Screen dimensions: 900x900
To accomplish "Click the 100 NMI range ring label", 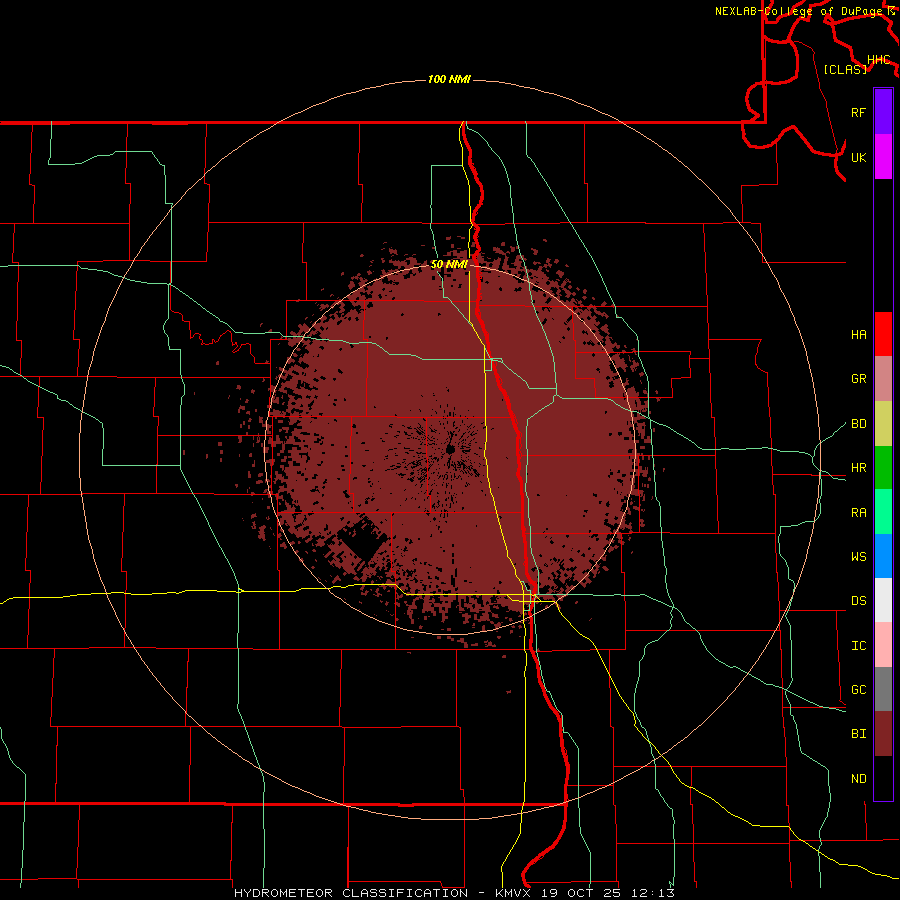I will coord(449,79).
